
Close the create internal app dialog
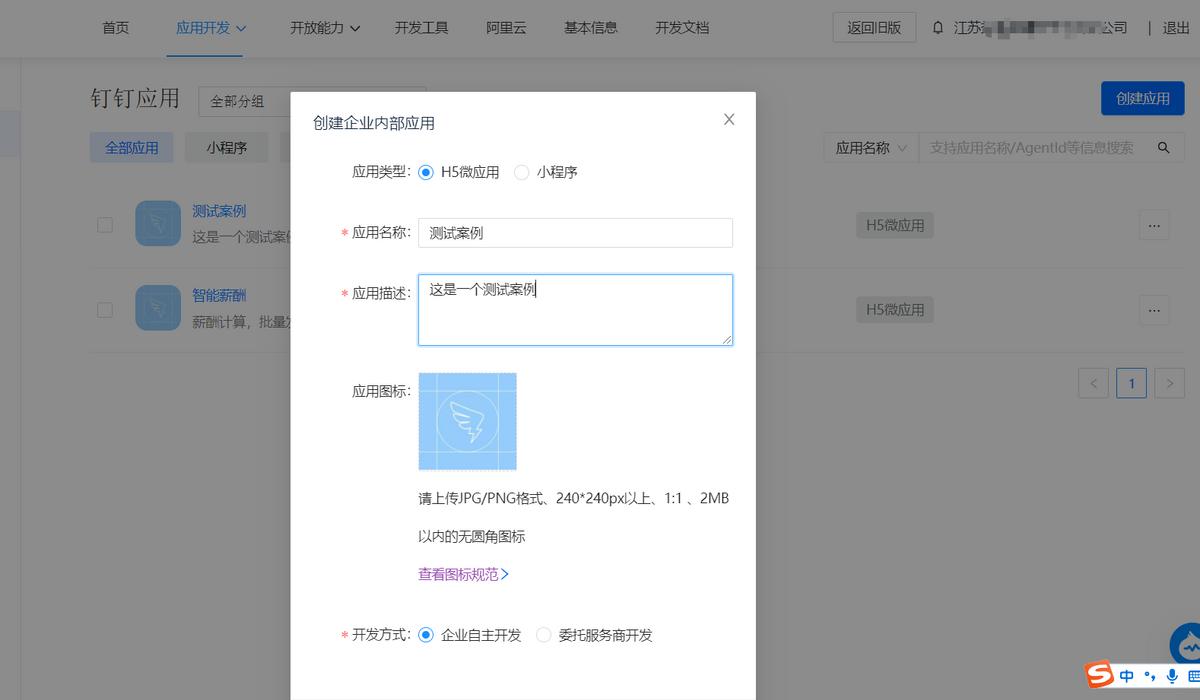point(729,120)
